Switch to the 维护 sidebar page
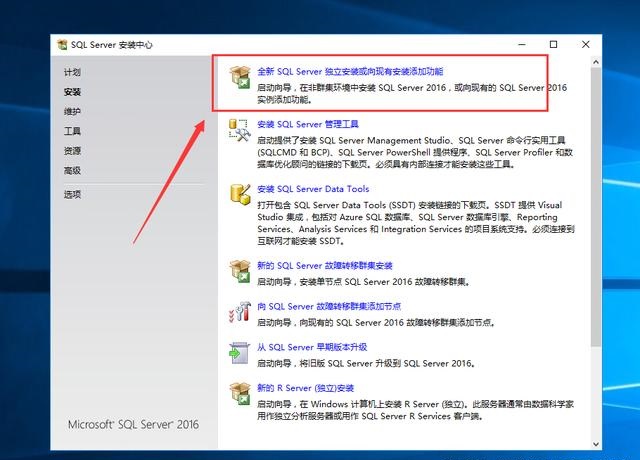640x460 pixels. [72, 111]
